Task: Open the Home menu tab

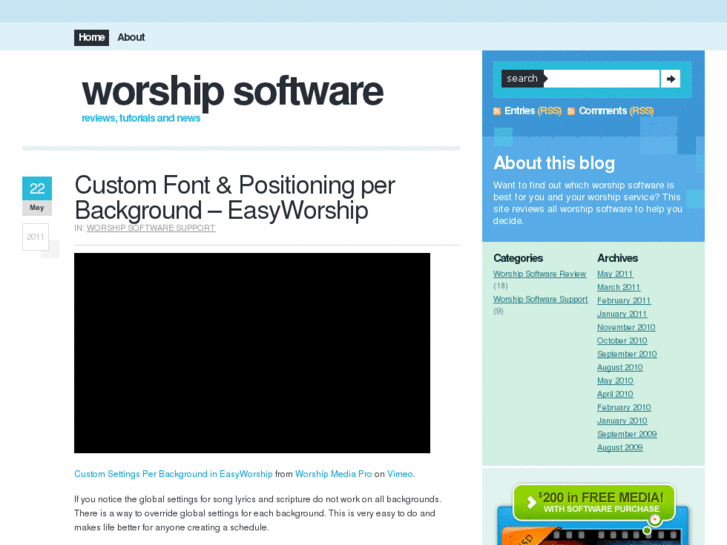Action: point(91,38)
